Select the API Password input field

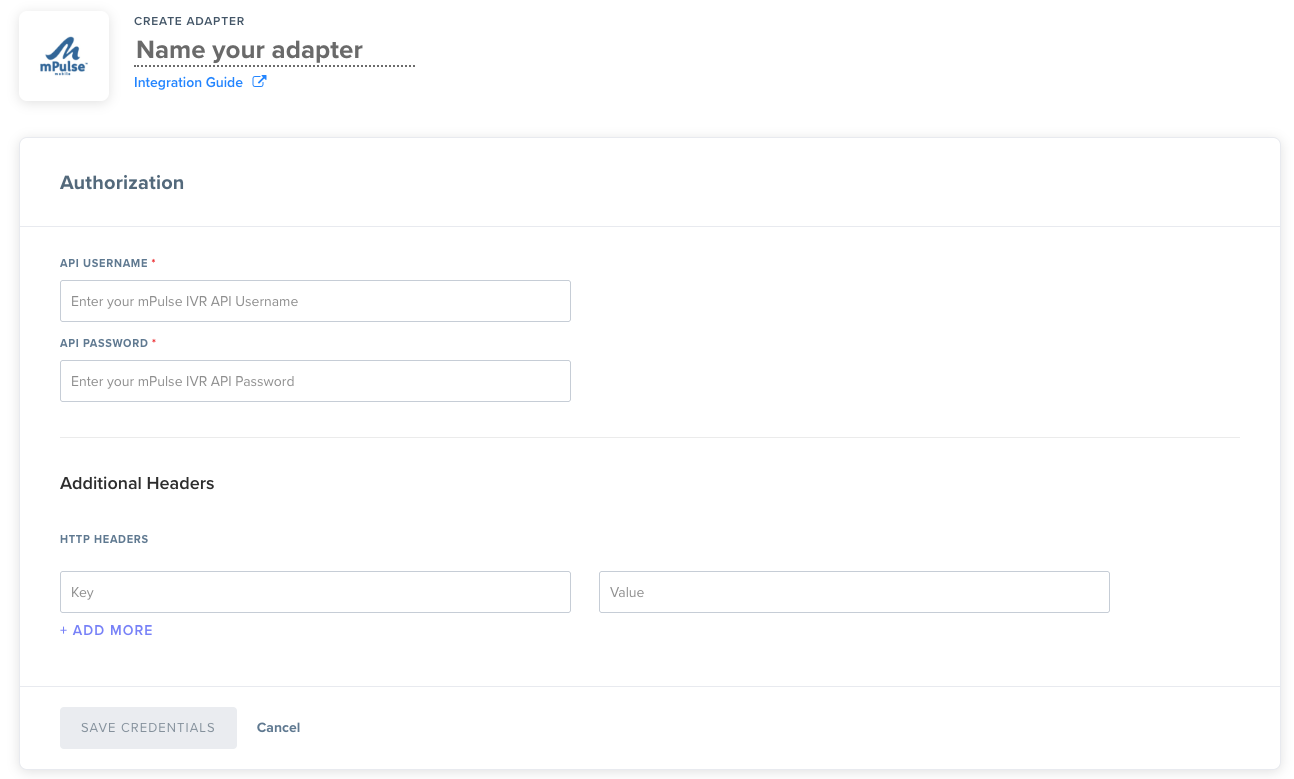(x=315, y=381)
